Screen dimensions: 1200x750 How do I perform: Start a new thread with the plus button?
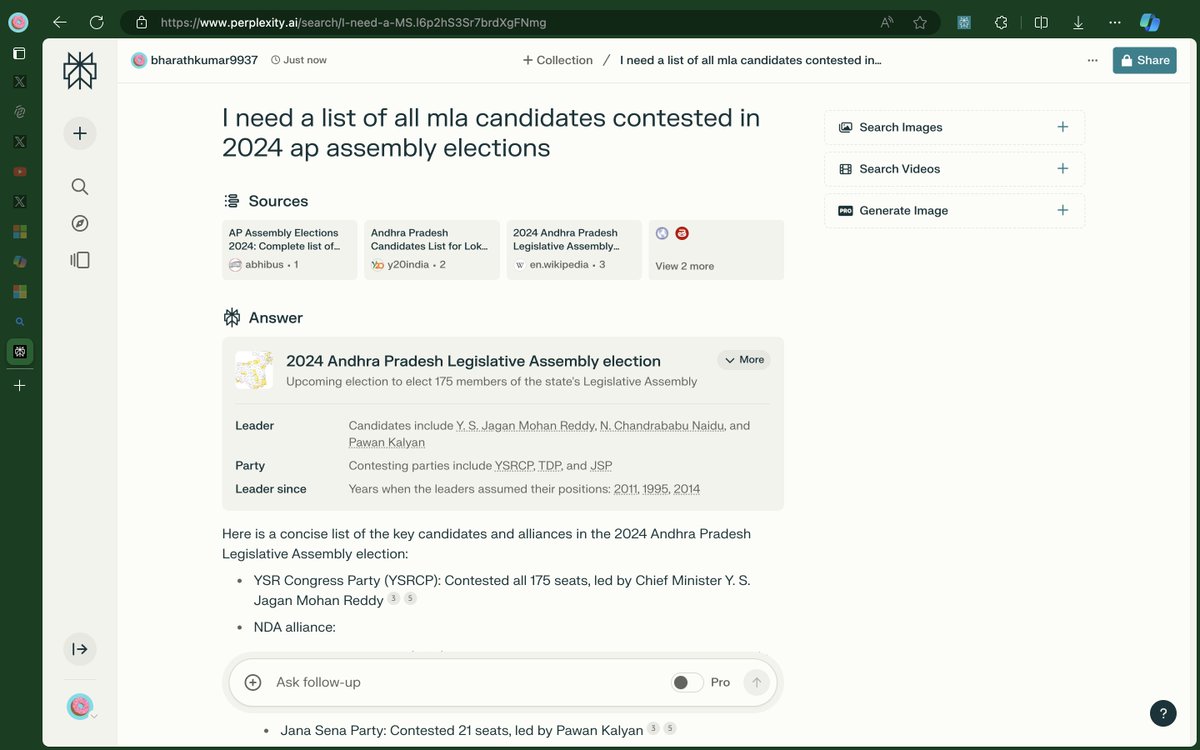pyautogui.click(x=80, y=133)
